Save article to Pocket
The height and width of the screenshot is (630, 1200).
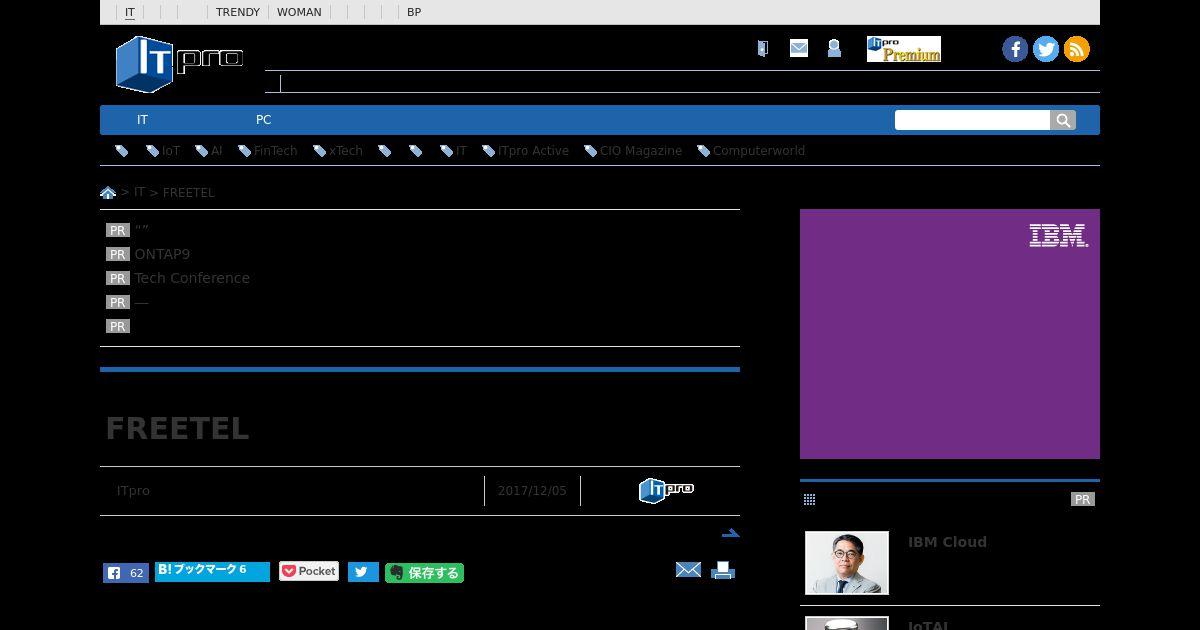point(309,571)
